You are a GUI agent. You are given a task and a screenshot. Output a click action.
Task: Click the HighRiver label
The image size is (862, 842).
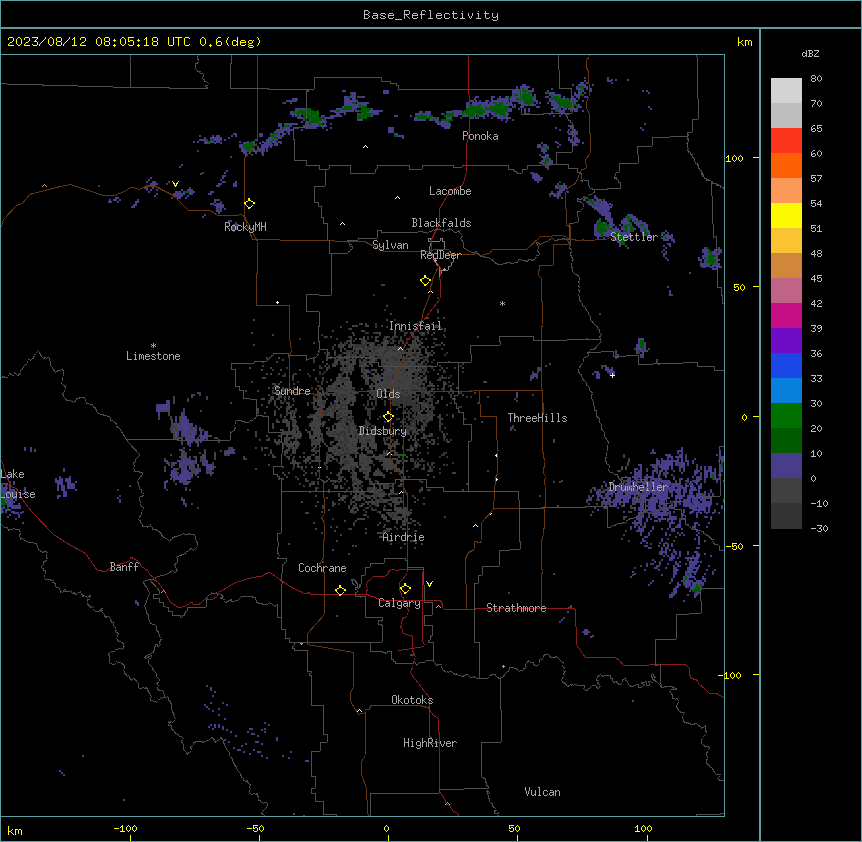click(x=430, y=743)
